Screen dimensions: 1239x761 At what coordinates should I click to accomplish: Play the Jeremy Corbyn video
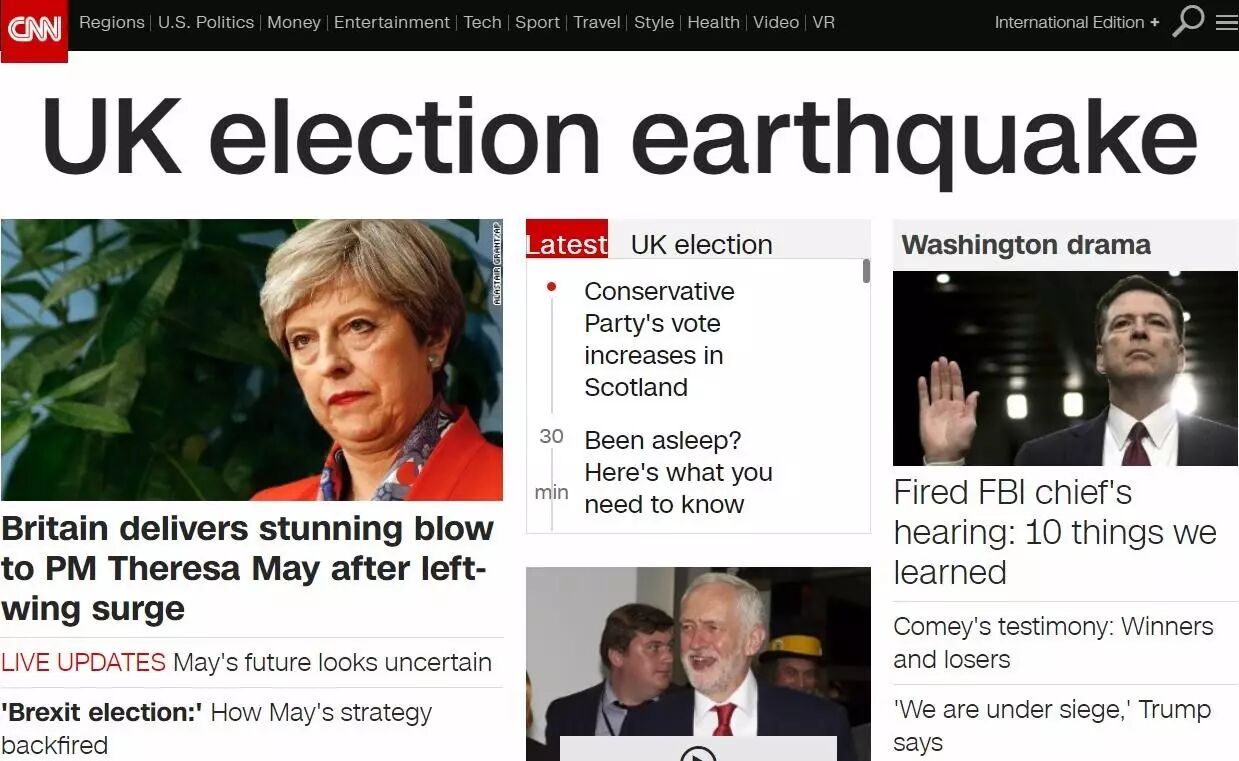[698, 751]
